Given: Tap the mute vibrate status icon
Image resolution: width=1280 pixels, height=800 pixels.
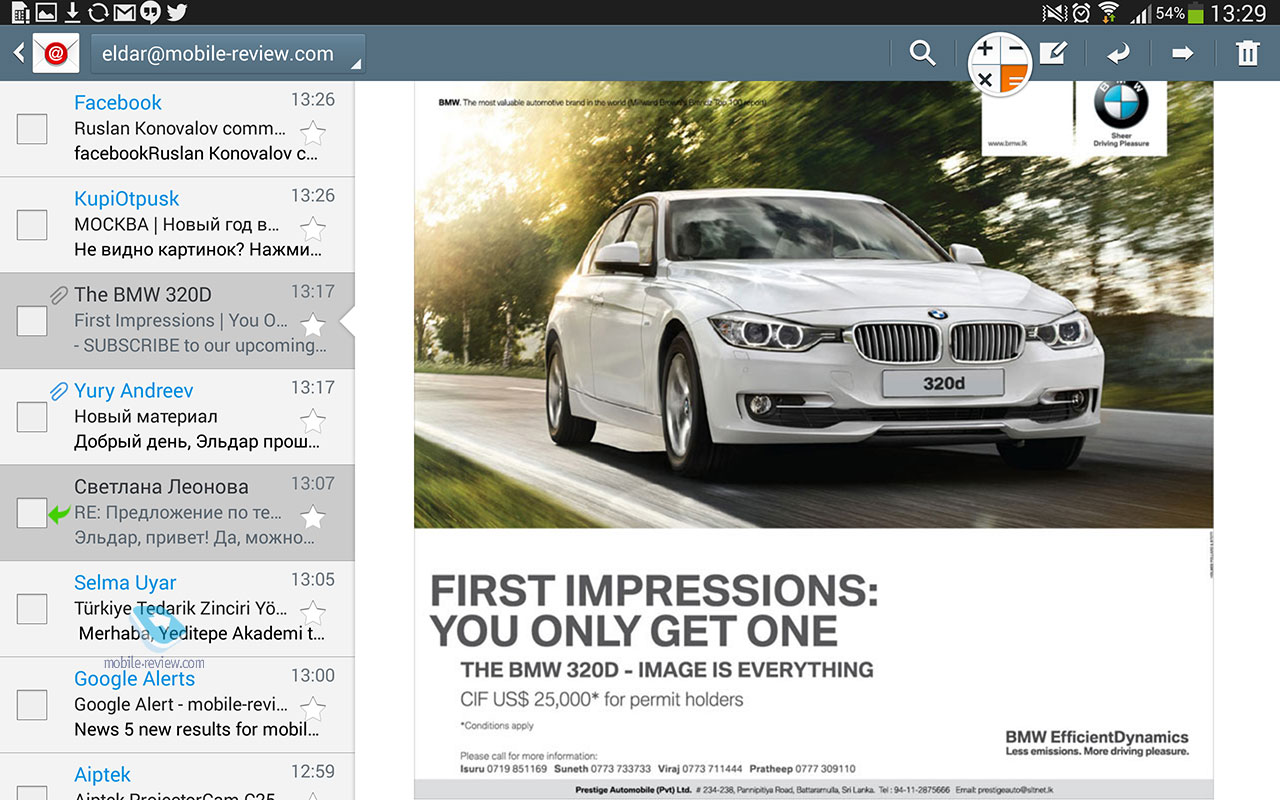Looking at the screenshot, I should 1054,13.
